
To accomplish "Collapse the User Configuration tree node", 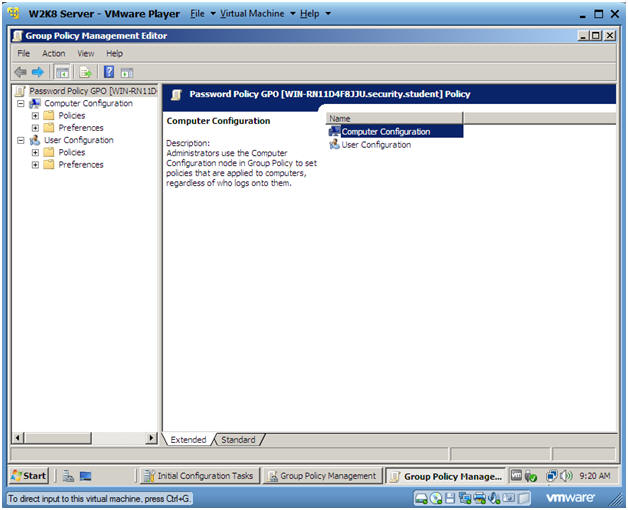I will coord(21,140).
